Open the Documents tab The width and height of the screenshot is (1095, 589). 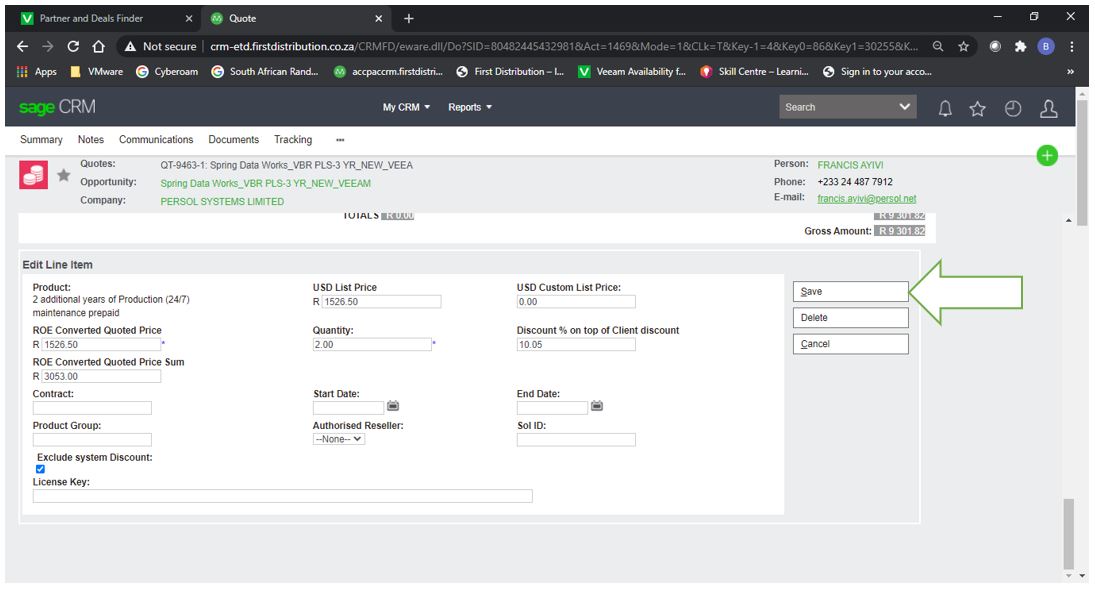233,140
